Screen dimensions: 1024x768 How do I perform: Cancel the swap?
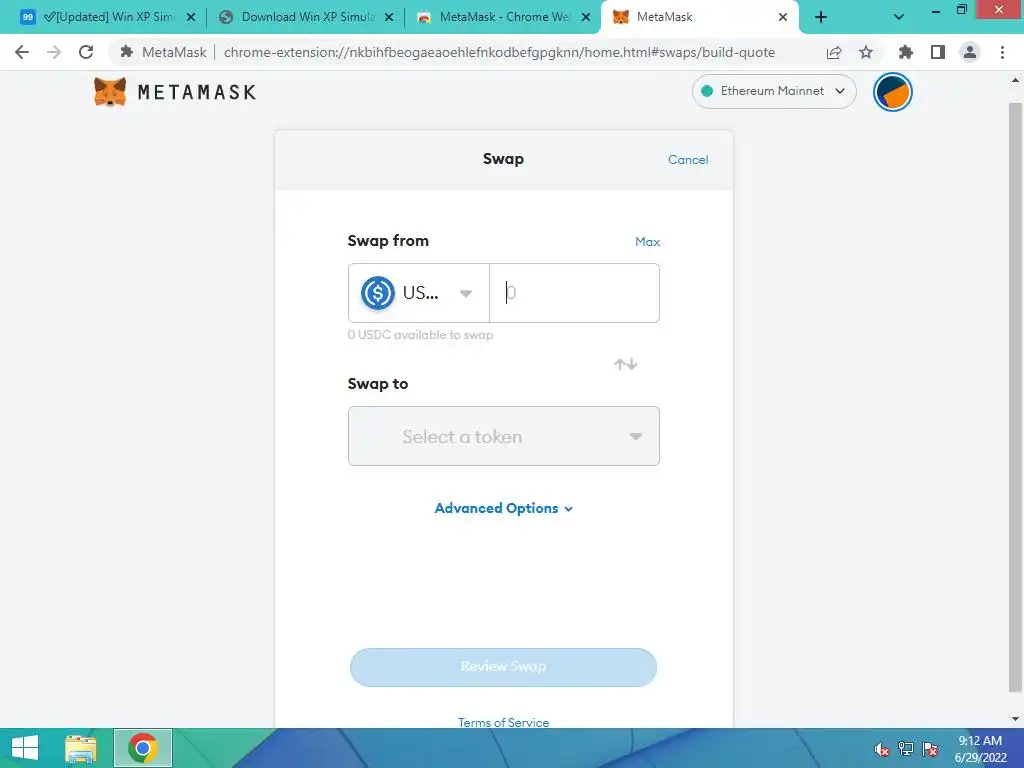point(688,159)
